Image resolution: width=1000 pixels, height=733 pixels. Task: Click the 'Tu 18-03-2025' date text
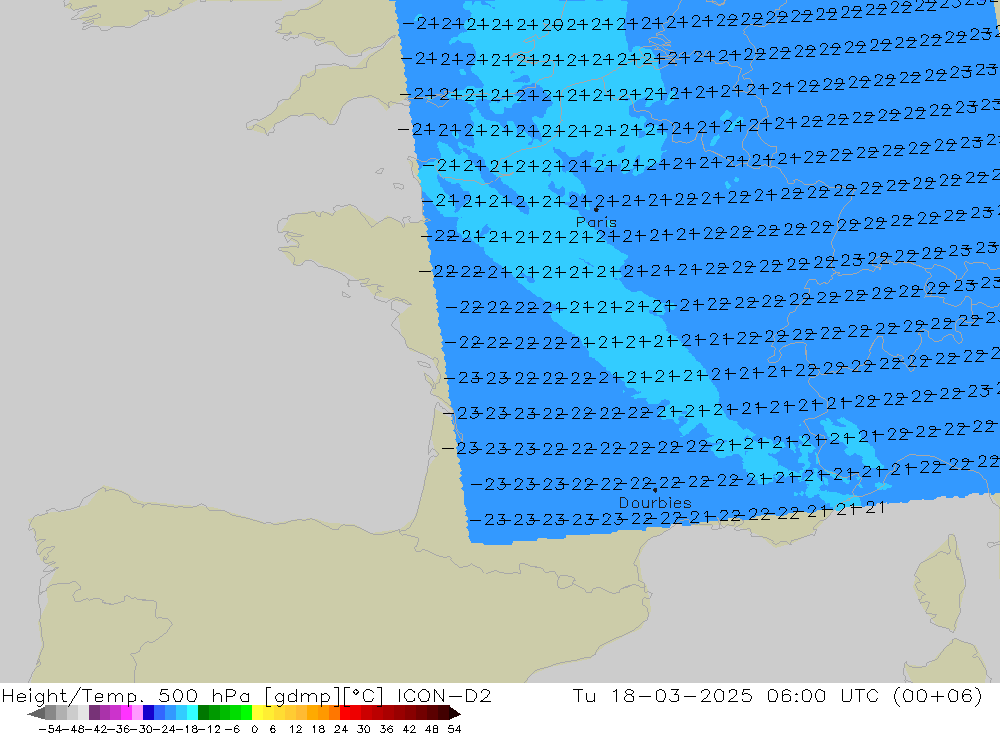[x=663, y=695]
